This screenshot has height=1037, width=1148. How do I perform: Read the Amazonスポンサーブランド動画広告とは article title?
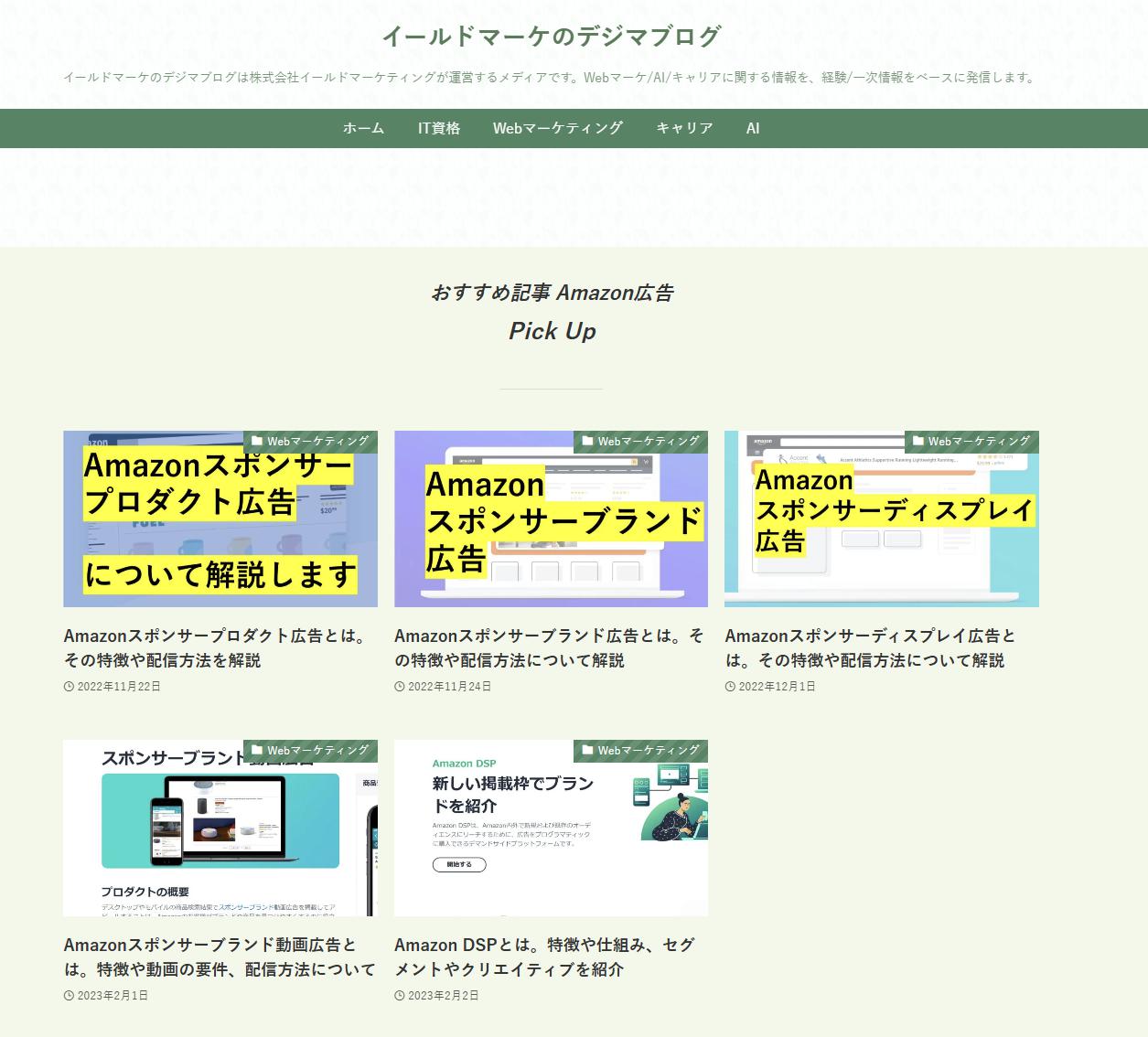(220, 957)
